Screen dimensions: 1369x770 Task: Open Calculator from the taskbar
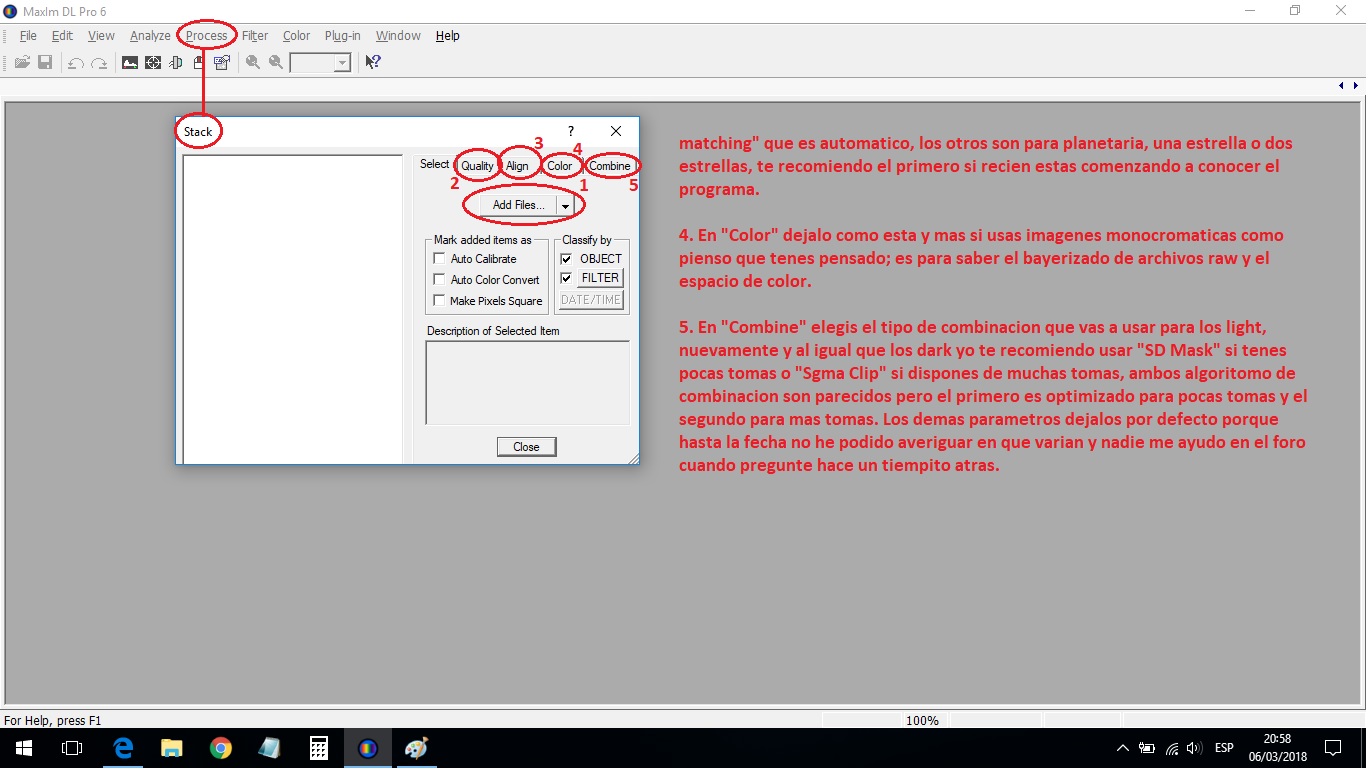pyautogui.click(x=319, y=748)
